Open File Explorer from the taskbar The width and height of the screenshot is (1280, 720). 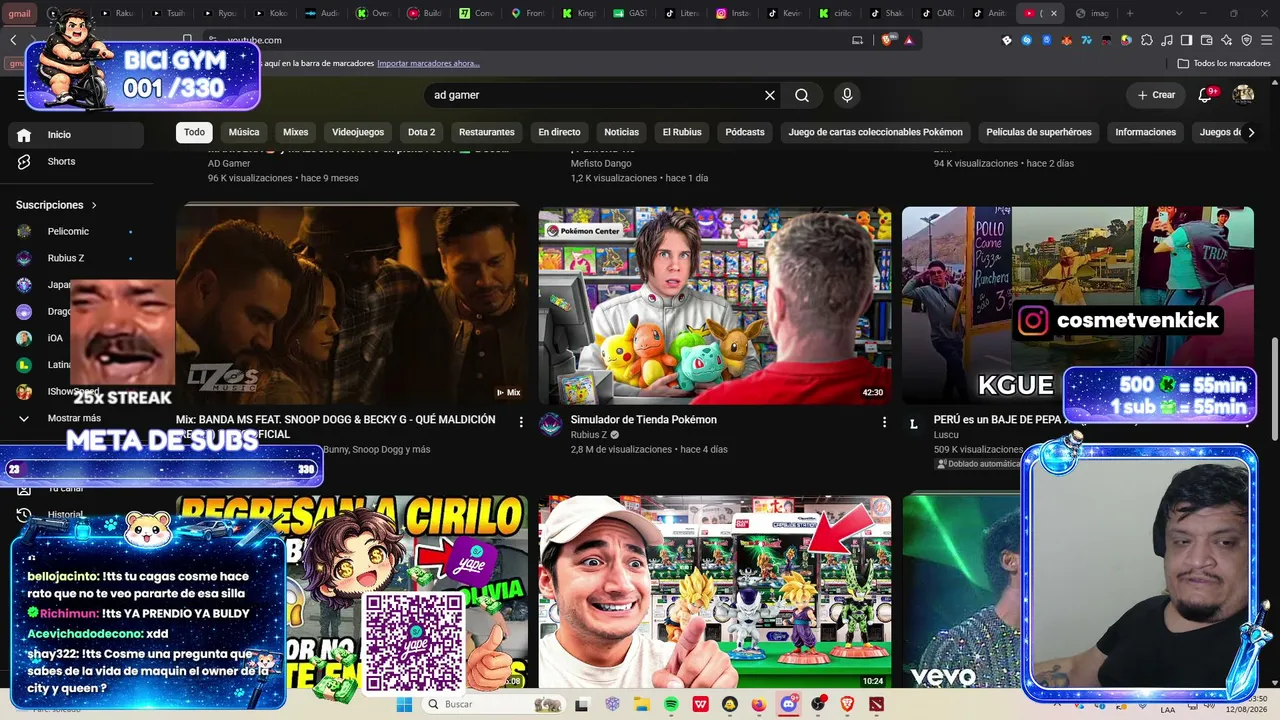pyautogui.click(x=641, y=704)
